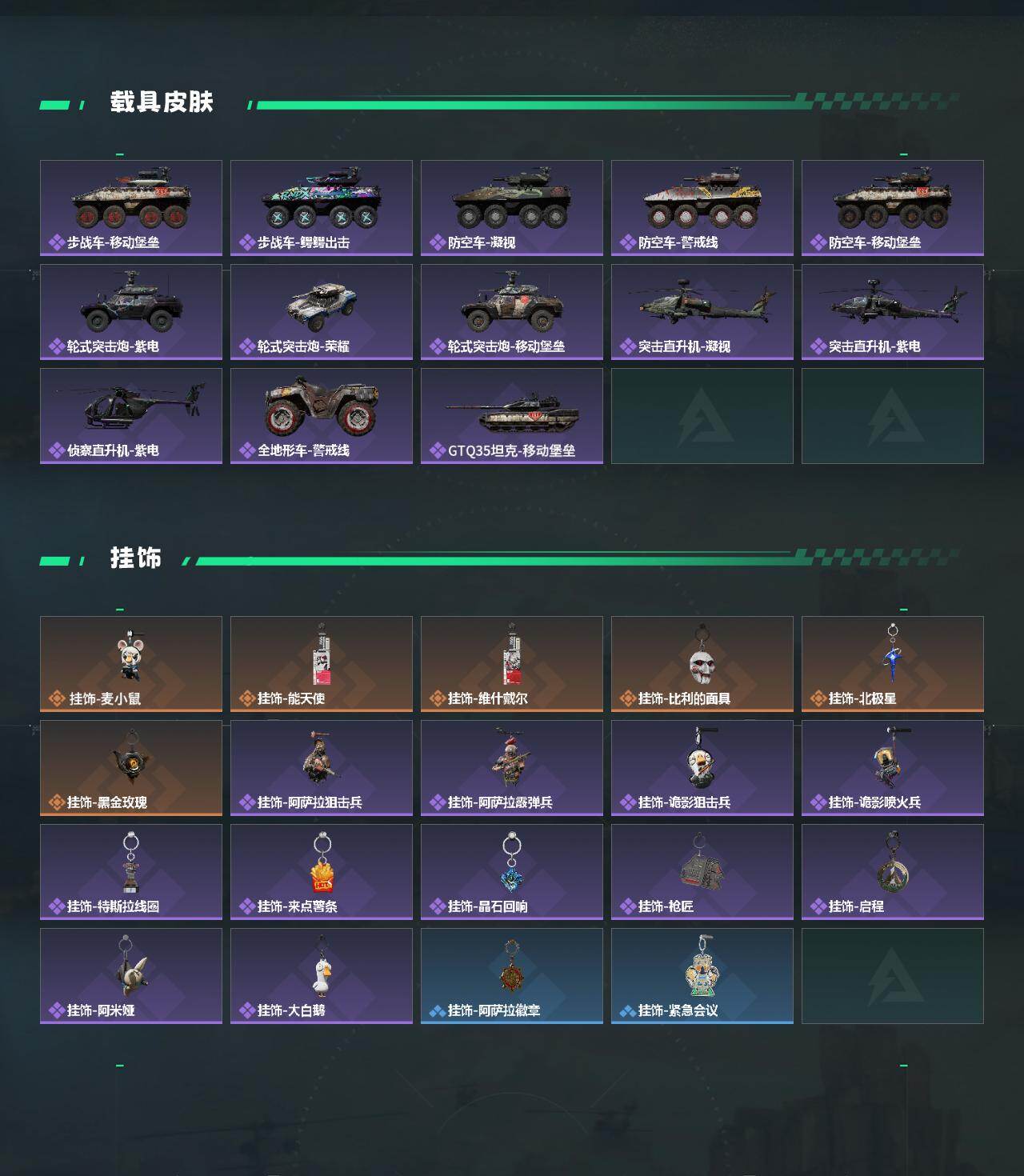This screenshot has width=1024, height=1176.
Task: Select the 侦察直升机-紫电 helicopter skin
Action: point(131,416)
